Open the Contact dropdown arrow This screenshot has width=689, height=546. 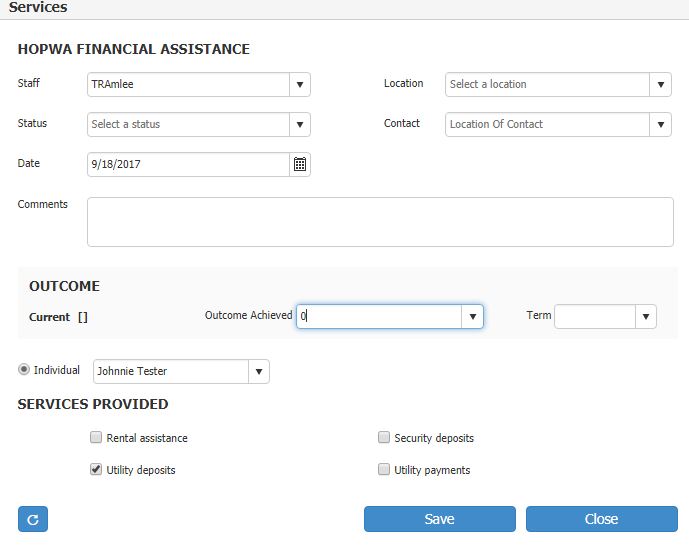click(660, 124)
